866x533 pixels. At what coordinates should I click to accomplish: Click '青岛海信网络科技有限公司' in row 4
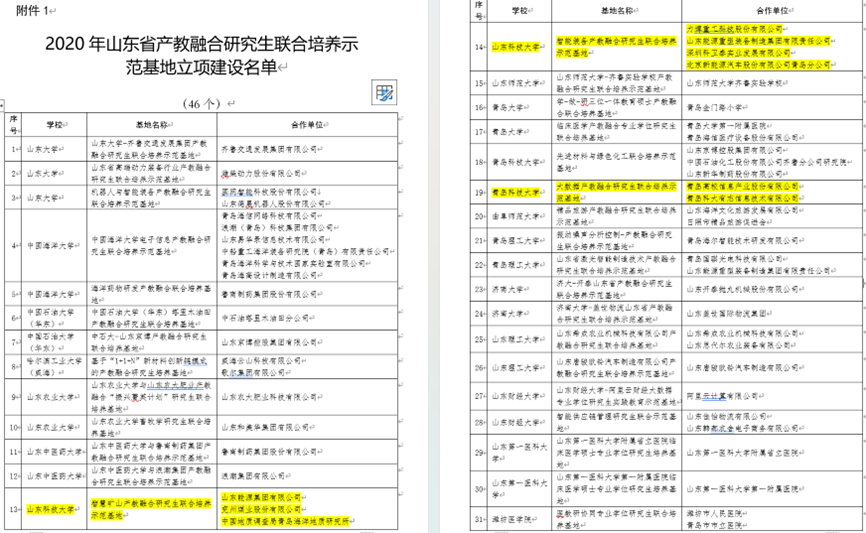click(x=269, y=216)
